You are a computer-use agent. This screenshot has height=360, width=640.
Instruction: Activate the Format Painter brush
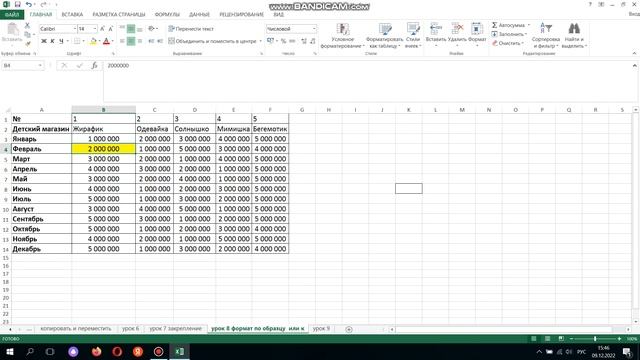point(27,44)
